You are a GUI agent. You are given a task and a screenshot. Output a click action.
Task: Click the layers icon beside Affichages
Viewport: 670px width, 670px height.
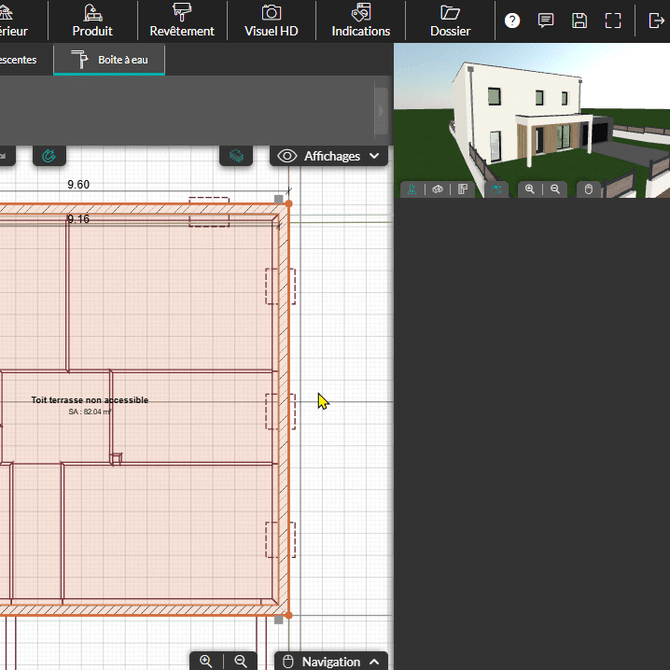coord(236,156)
